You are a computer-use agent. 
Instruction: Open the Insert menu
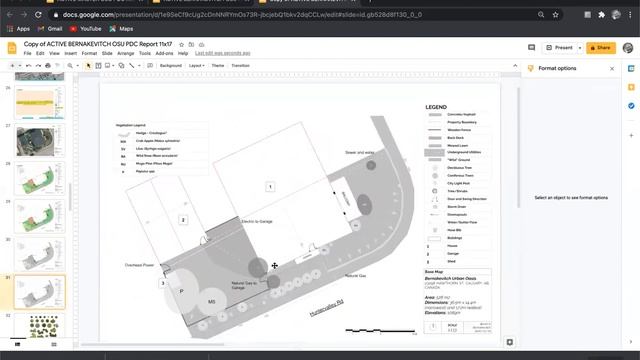coord(71,53)
